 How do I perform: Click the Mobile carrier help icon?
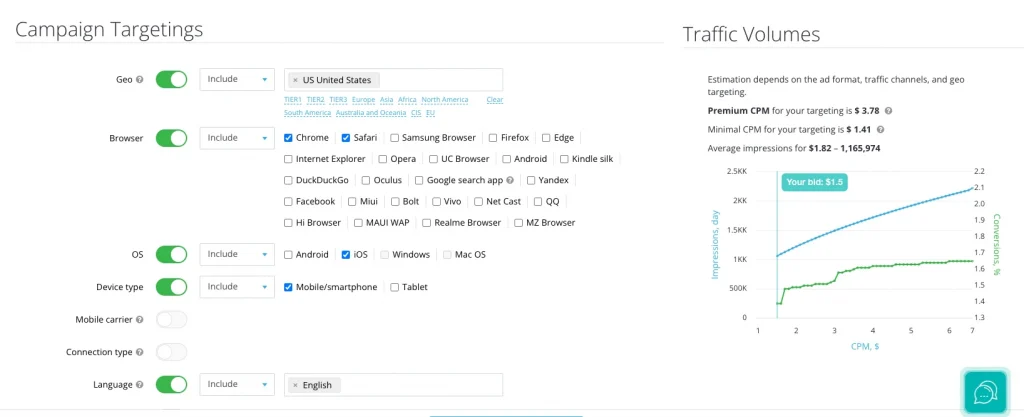tap(138, 320)
